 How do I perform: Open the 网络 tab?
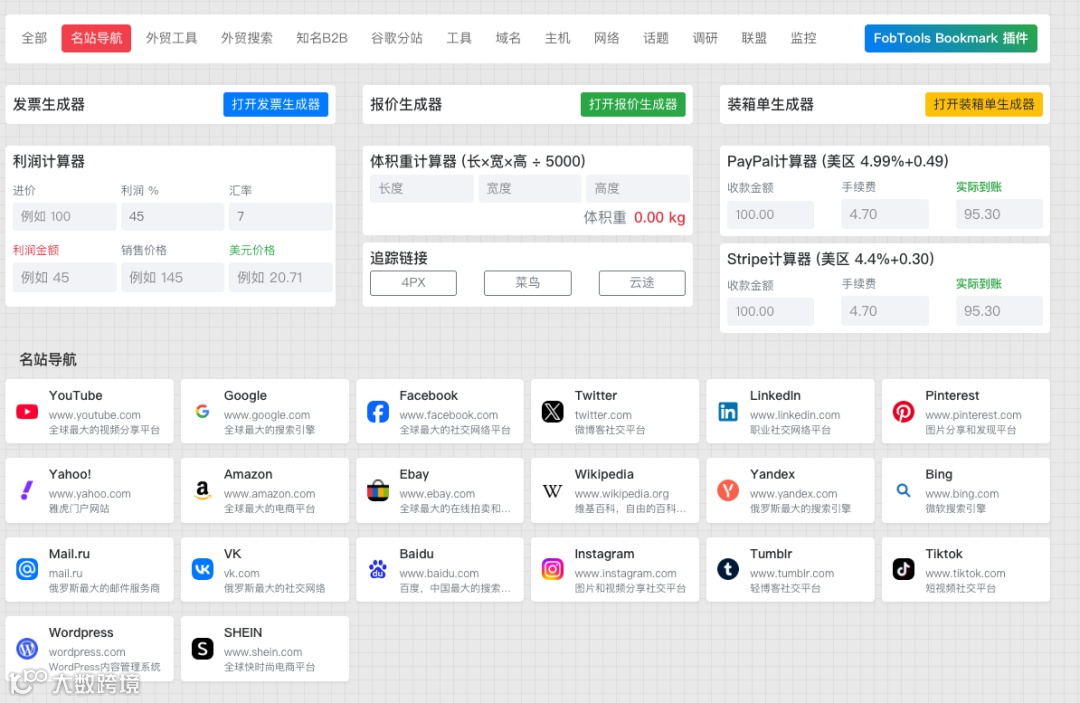pyautogui.click(x=607, y=38)
